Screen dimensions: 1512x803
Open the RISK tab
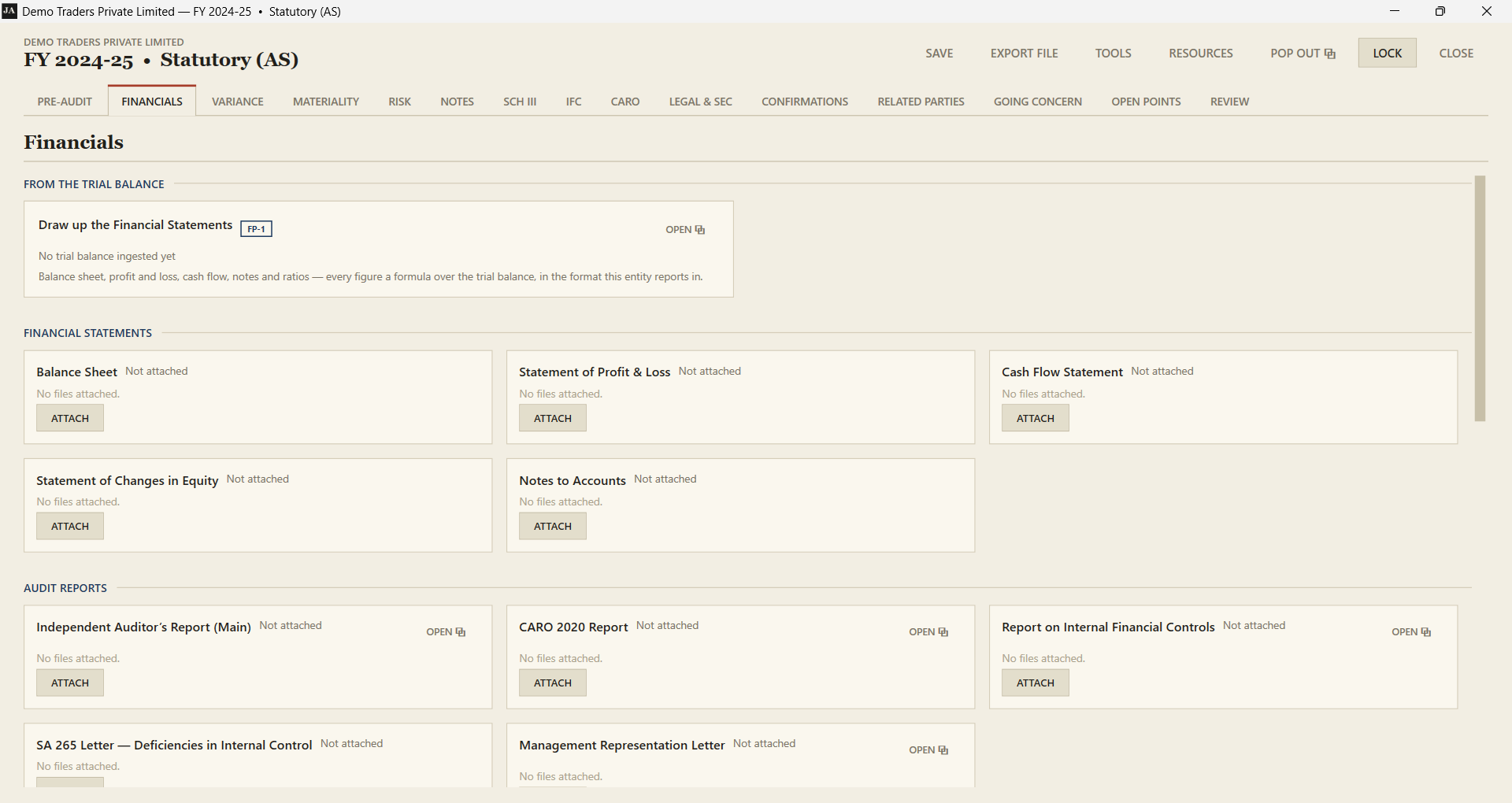(400, 102)
